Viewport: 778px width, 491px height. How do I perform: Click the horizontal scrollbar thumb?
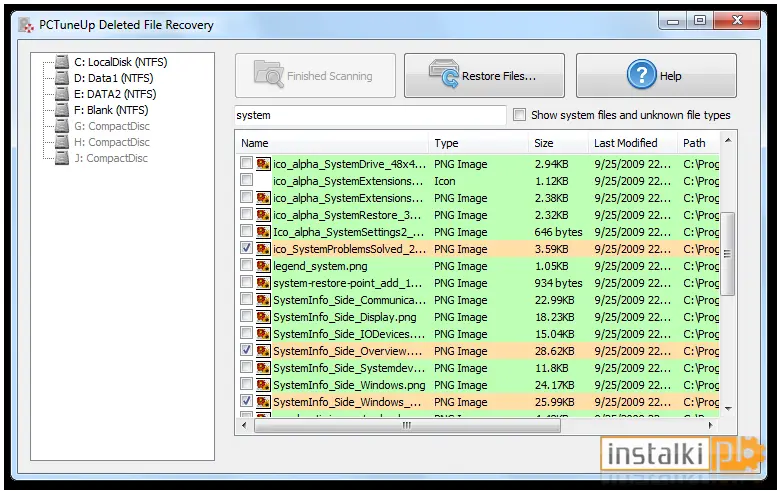(x=407, y=426)
